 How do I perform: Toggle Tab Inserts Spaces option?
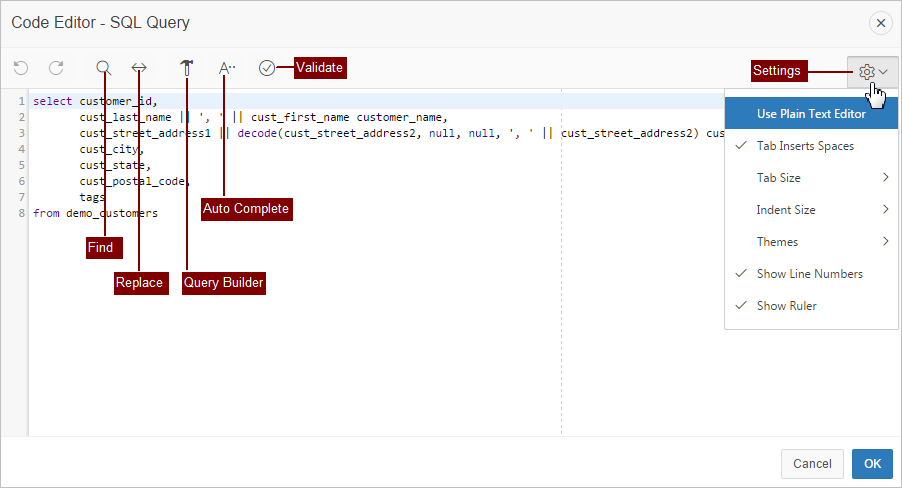pyautogui.click(x=804, y=146)
